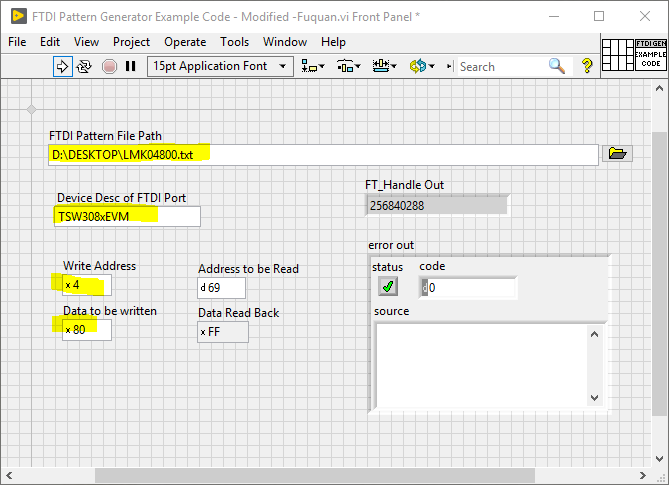Click the FTDI Pattern File Path field
The image size is (669, 485).
tap(323, 155)
